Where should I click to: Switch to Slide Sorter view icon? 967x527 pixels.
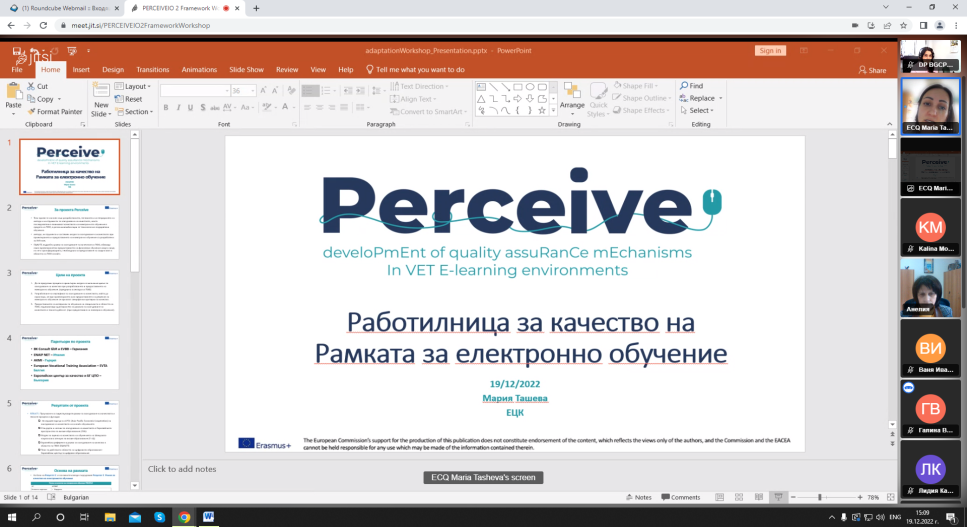[x=739, y=497]
